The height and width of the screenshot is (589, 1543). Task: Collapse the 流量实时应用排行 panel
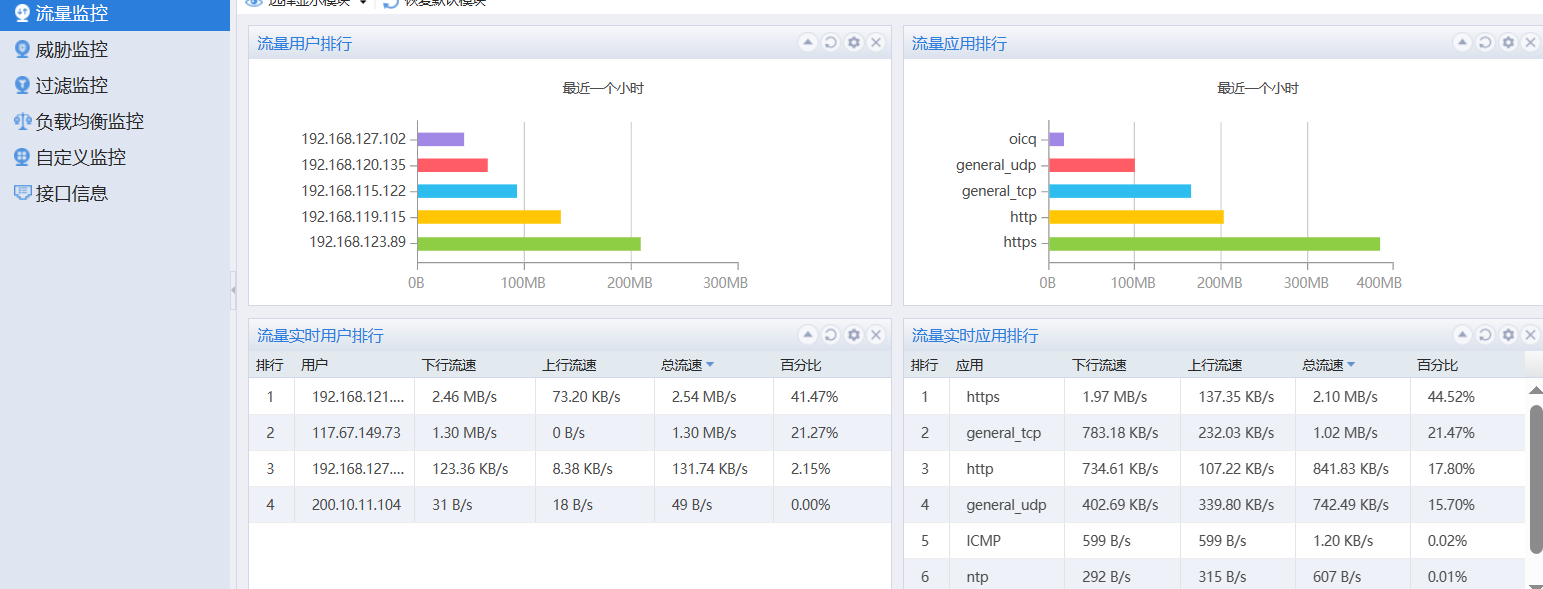pyautogui.click(x=1462, y=334)
